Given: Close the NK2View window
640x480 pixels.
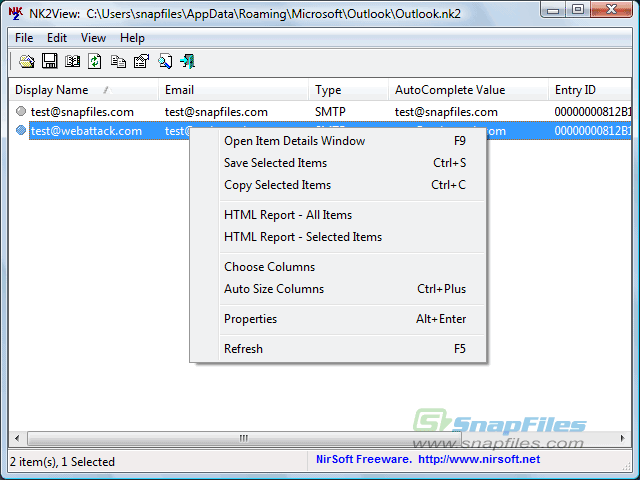Looking at the screenshot, I should pyautogui.click(x=611, y=10).
